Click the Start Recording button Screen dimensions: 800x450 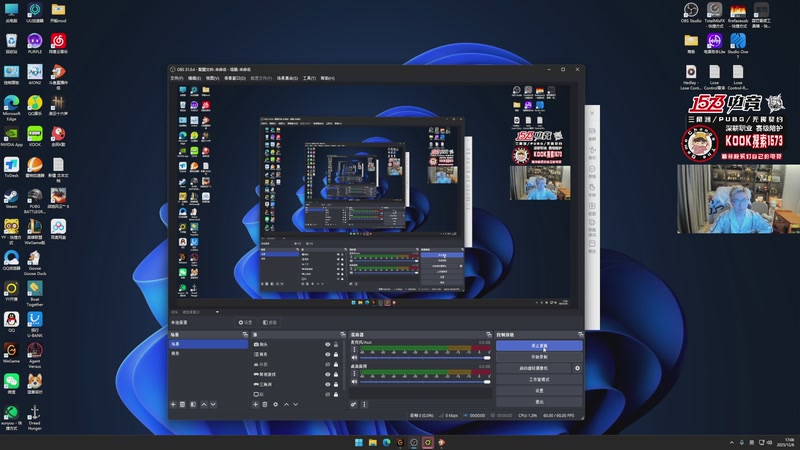[539, 357]
